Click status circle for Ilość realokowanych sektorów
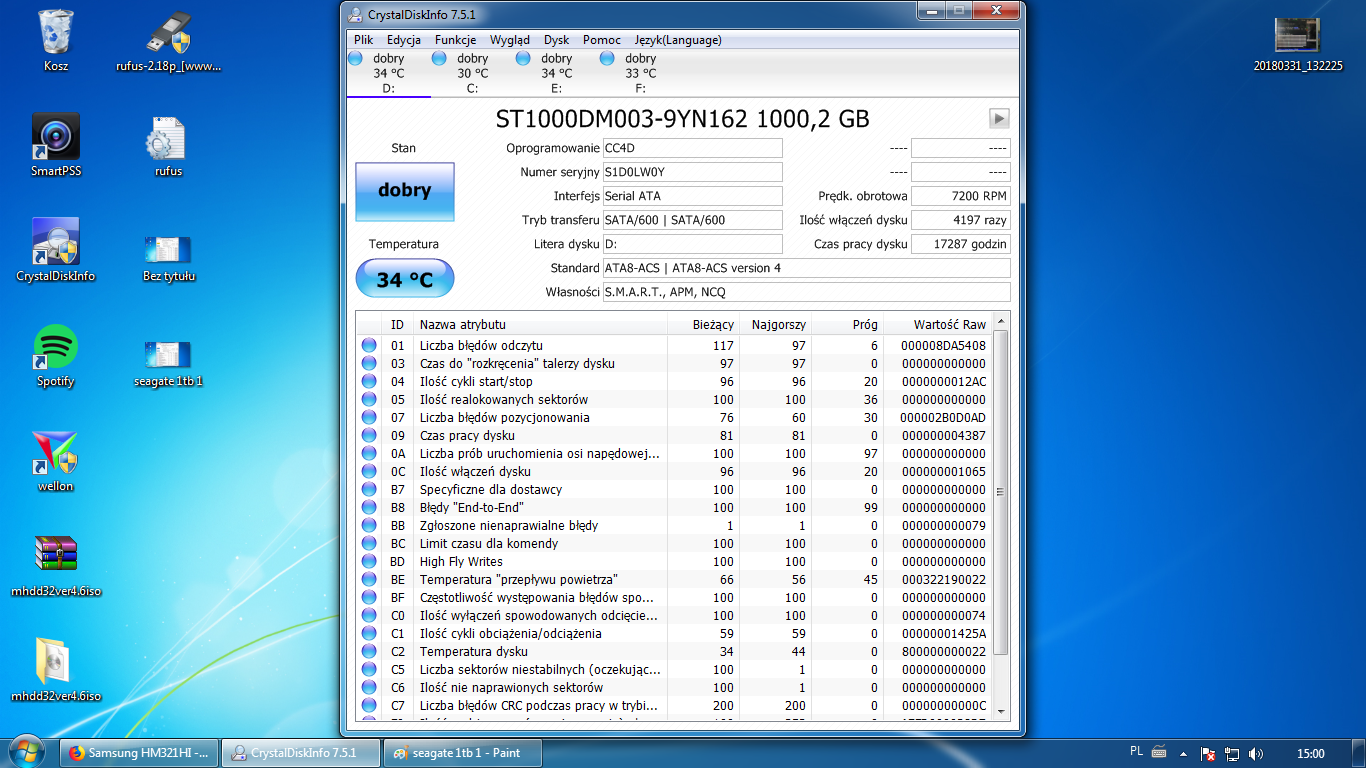Viewport: 1366px width, 768px height. (369, 400)
